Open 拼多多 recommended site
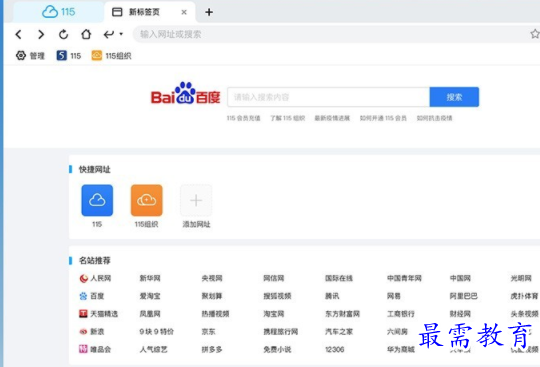Screen dimensions: 540x367 click(212, 349)
